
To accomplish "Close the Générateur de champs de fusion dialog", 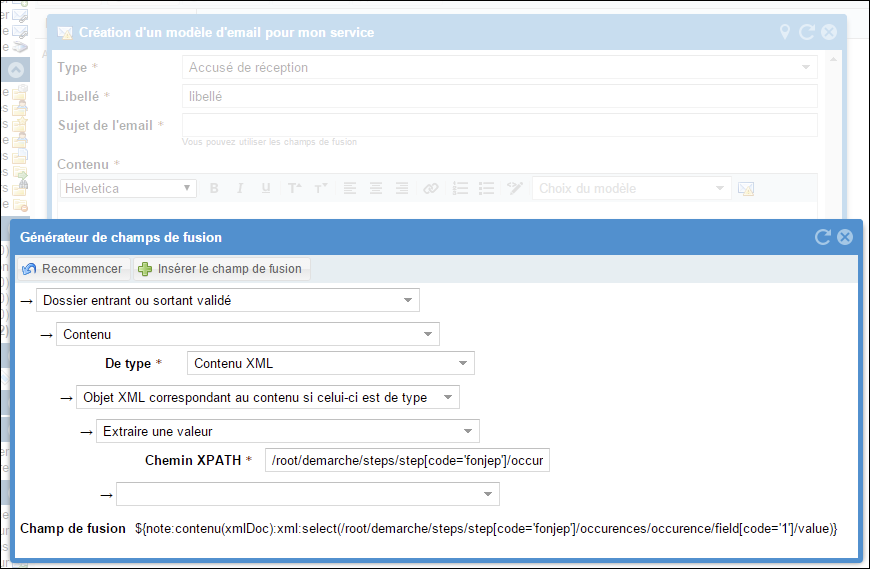I will 844,237.
